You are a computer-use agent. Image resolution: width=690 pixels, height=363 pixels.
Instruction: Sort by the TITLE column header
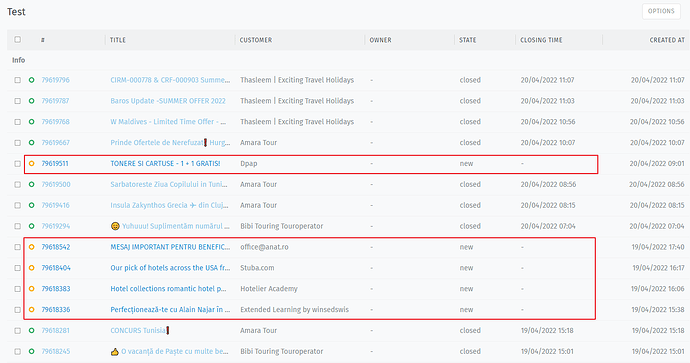pos(118,40)
